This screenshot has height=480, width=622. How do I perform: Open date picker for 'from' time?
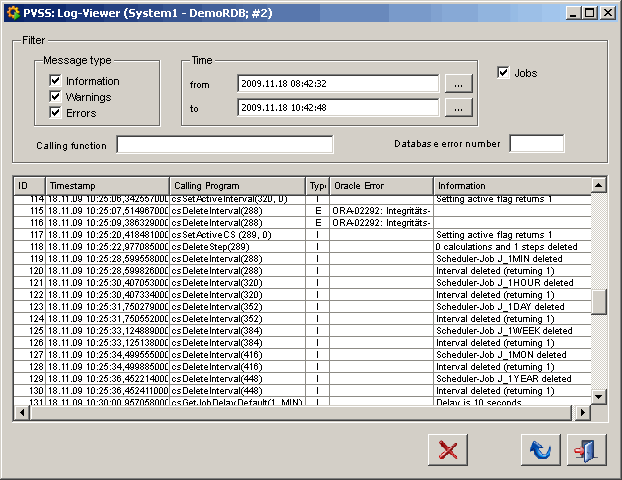(x=457, y=84)
